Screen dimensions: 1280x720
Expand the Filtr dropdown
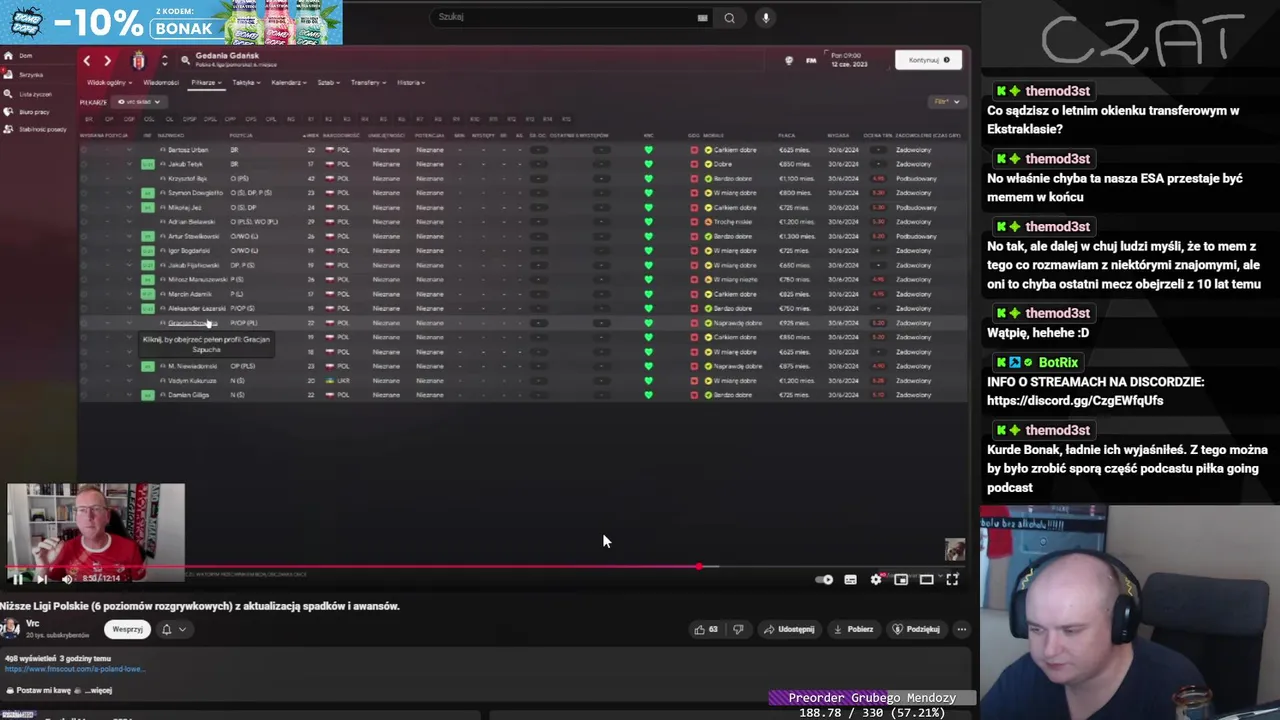[x=946, y=102]
